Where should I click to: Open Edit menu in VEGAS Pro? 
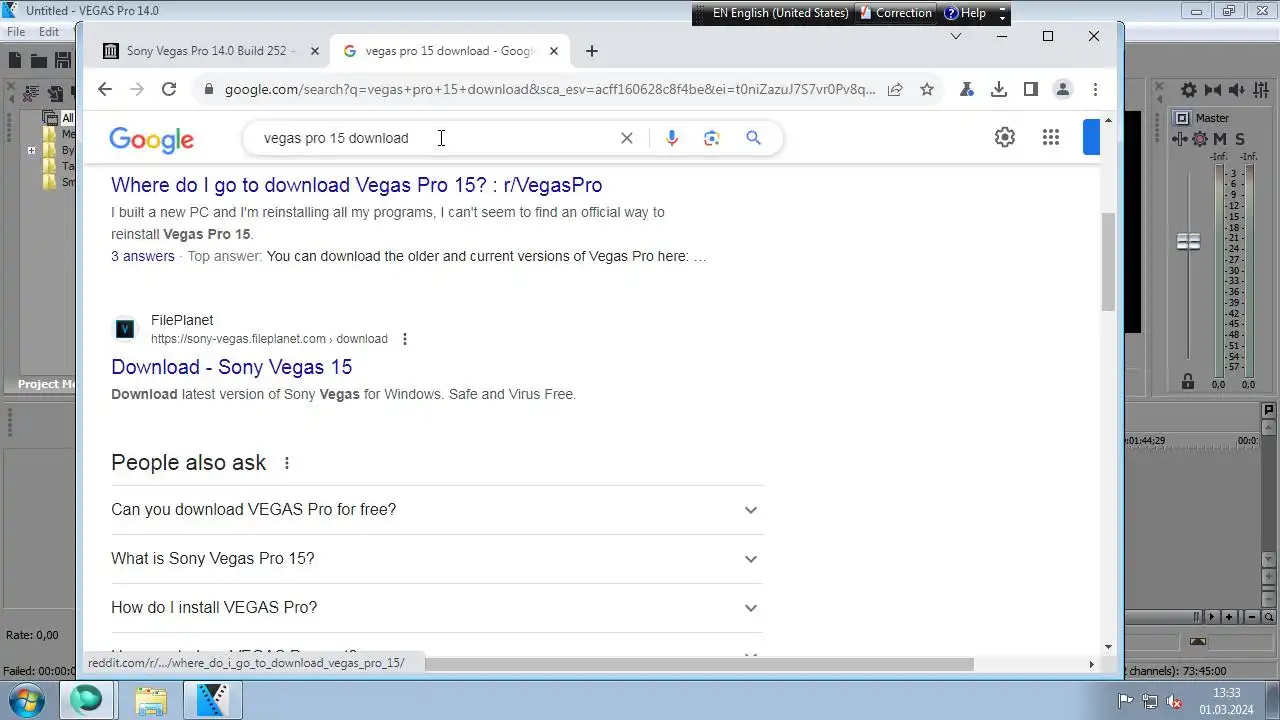pos(49,32)
